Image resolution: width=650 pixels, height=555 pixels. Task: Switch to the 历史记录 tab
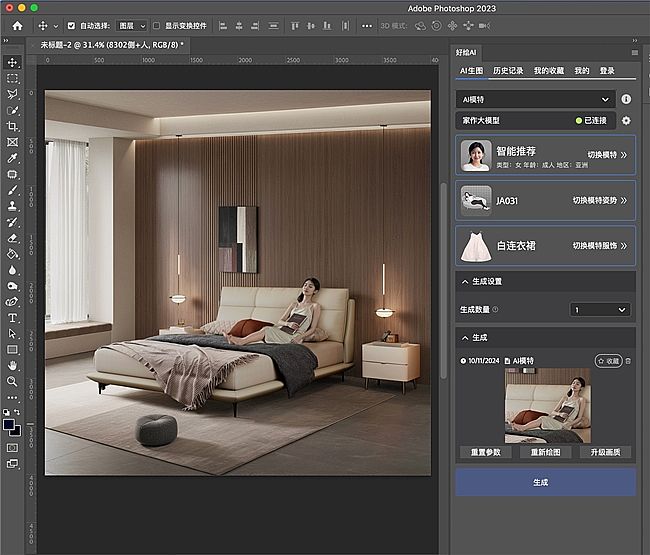click(x=508, y=71)
